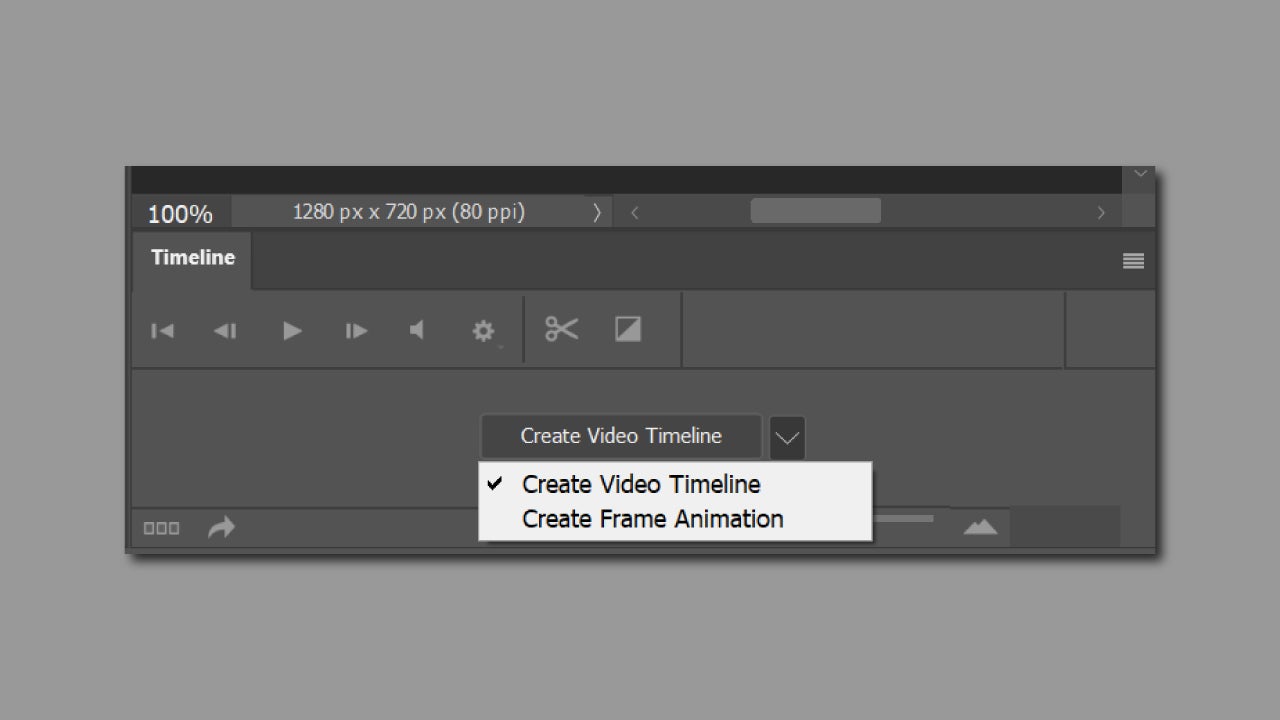1280x720 pixels.
Task: Expand document info arrow beside dimensions
Action: click(x=597, y=212)
